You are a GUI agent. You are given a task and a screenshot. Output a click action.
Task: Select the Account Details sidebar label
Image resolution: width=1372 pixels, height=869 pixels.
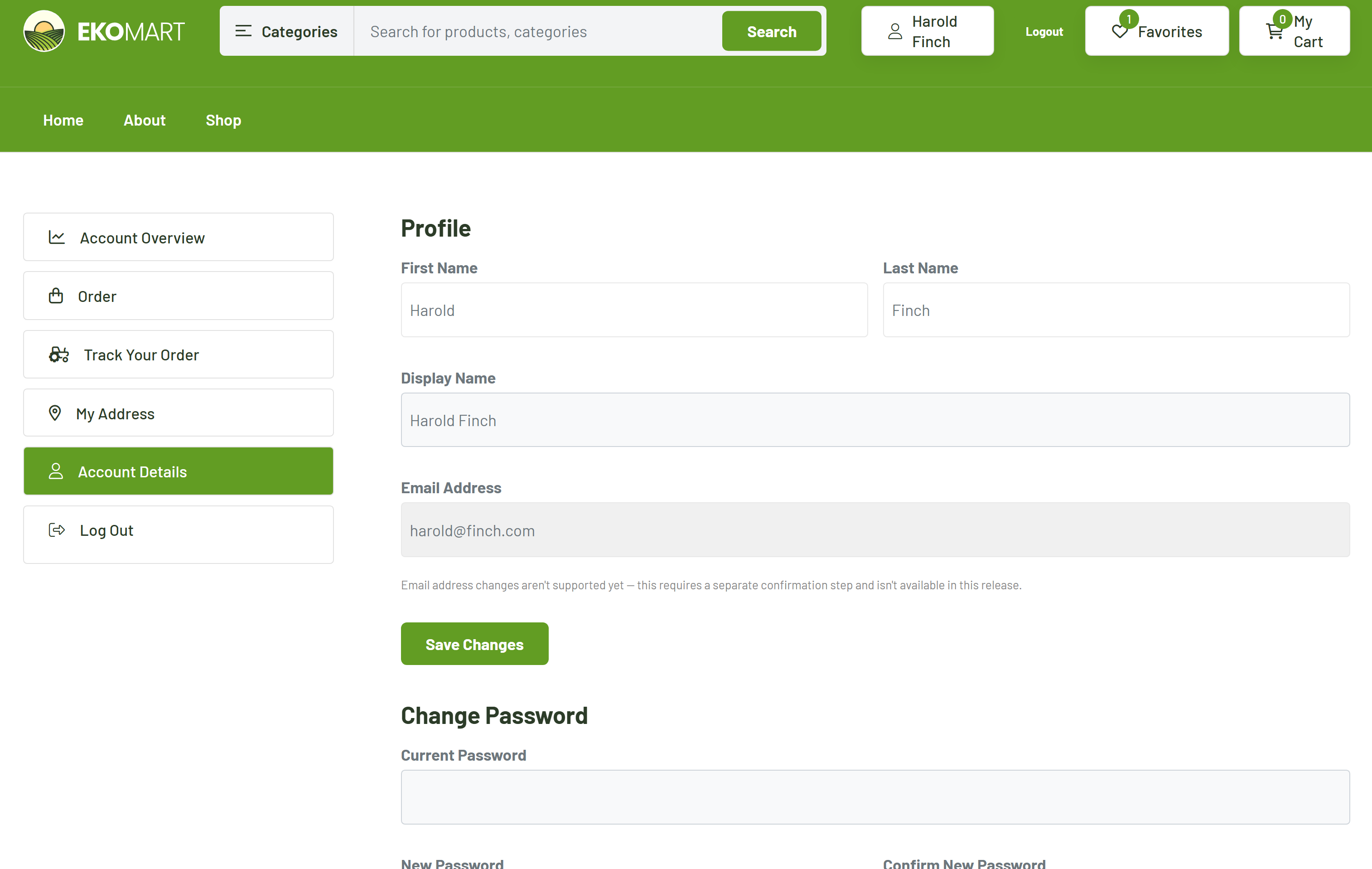click(132, 471)
